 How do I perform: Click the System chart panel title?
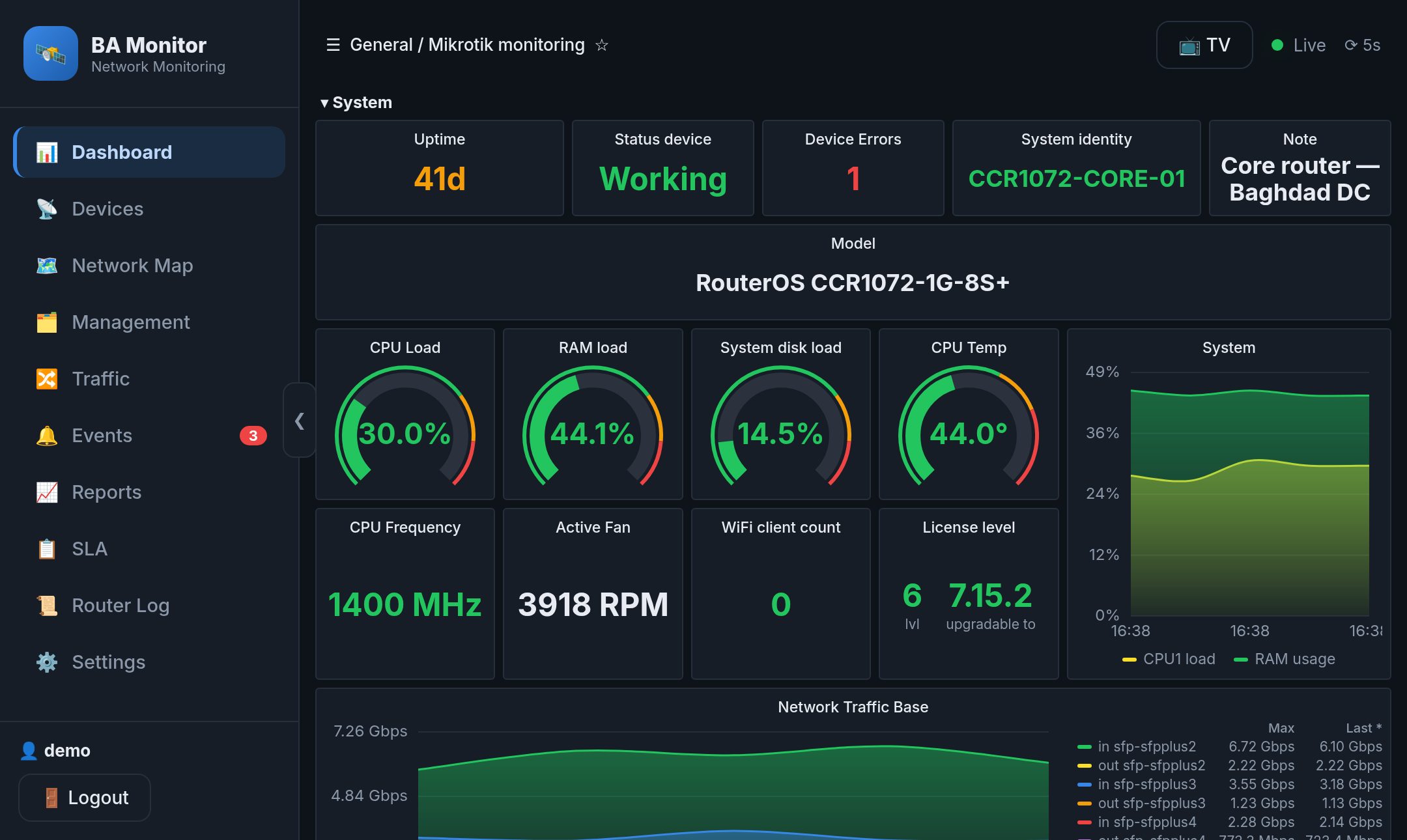(x=1229, y=348)
